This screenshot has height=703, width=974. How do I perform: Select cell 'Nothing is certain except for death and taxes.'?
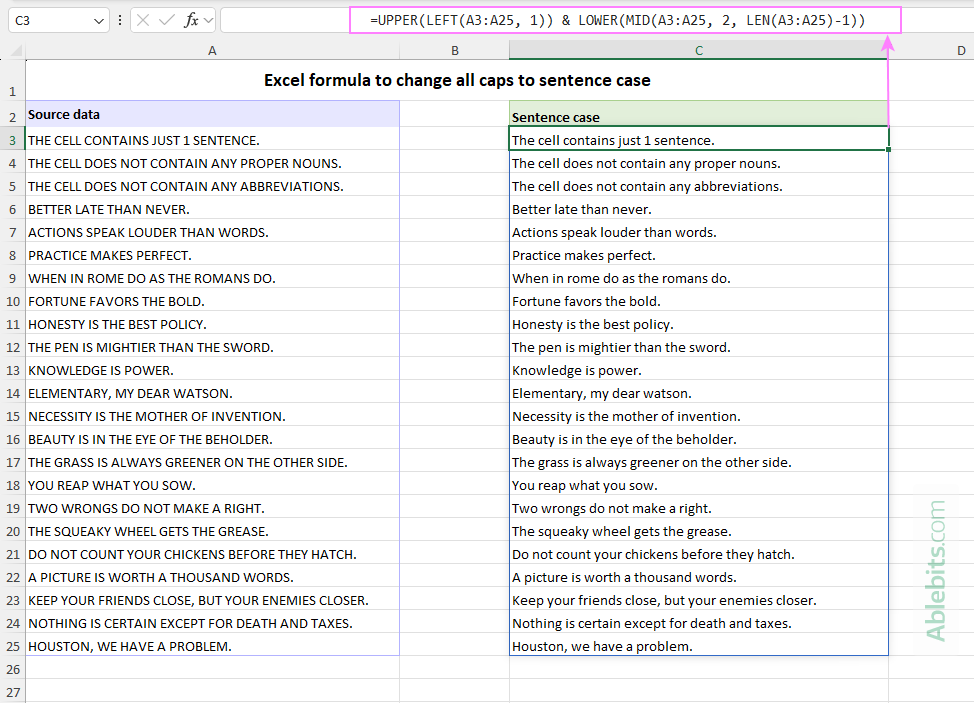[x=699, y=623]
